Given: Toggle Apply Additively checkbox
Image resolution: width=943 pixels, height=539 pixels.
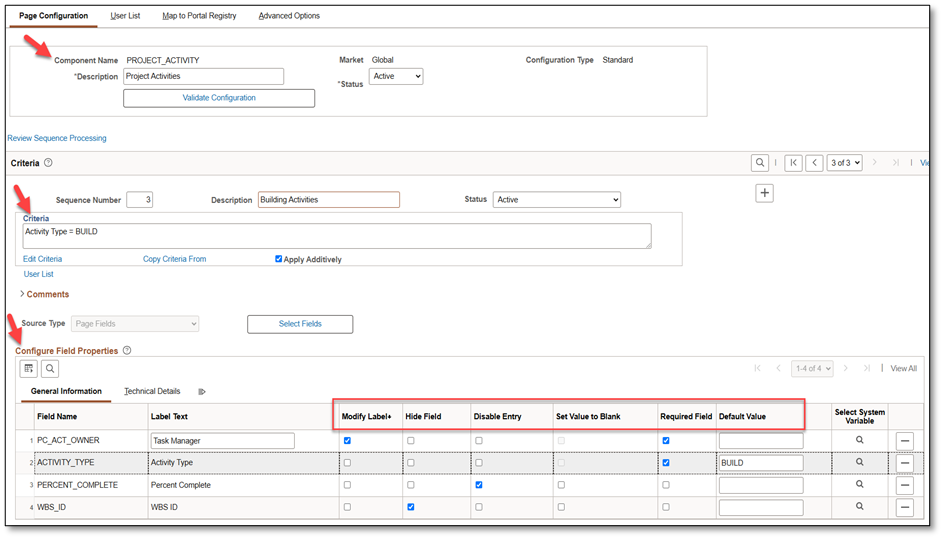Looking at the screenshot, I should 278,259.
